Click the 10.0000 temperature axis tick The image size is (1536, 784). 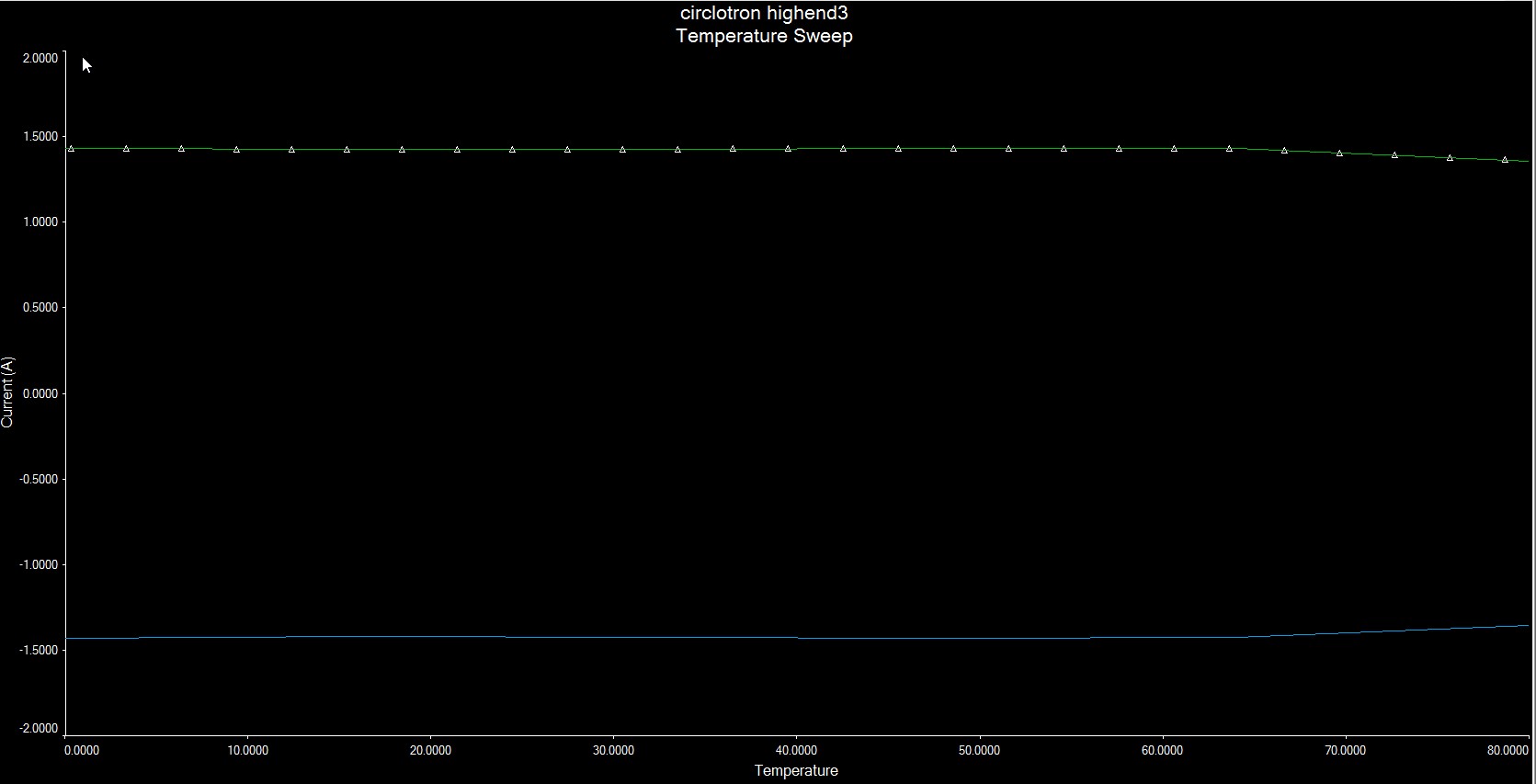tap(248, 750)
